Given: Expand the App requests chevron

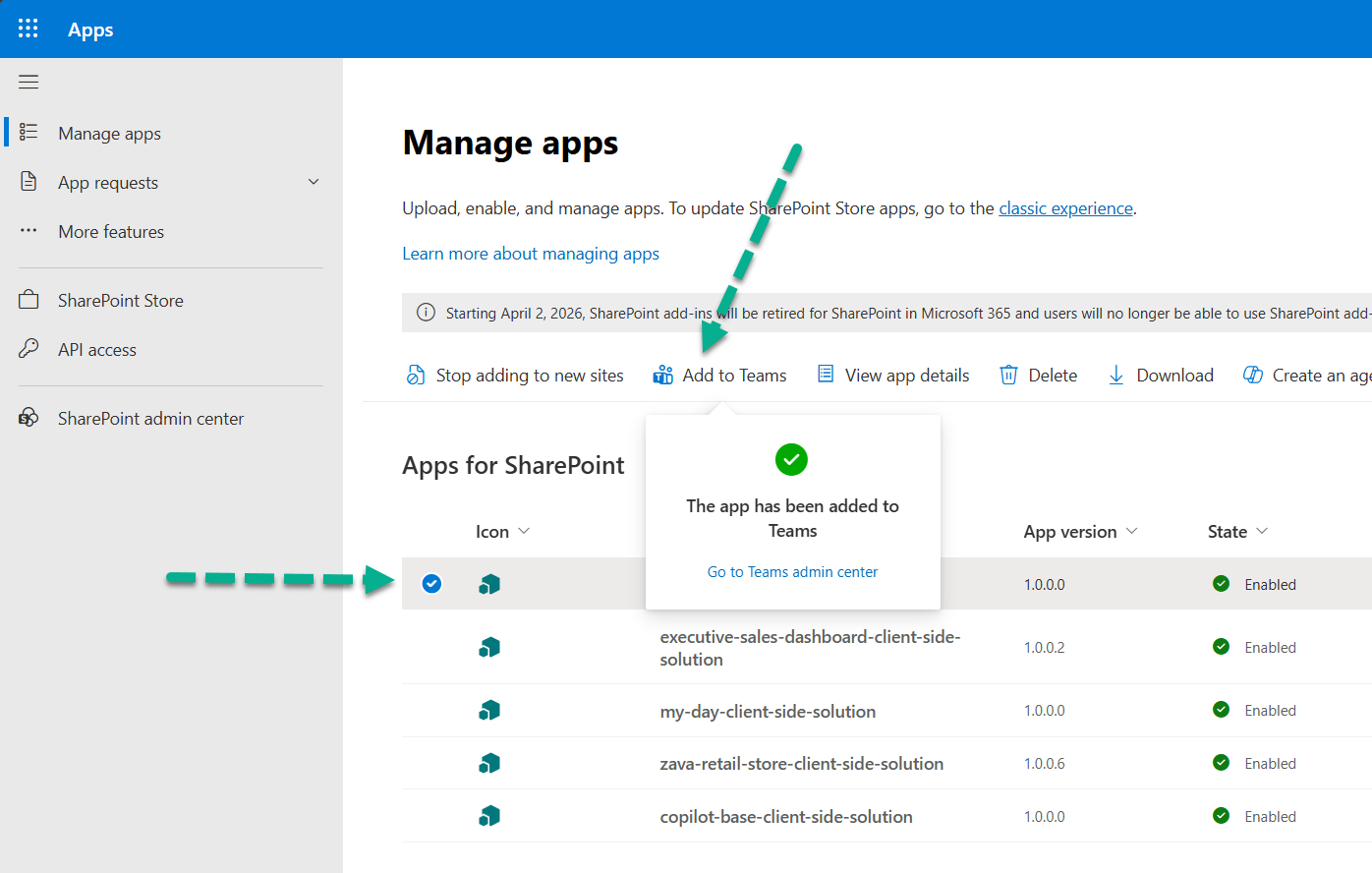Looking at the screenshot, I should pos(314,182).
